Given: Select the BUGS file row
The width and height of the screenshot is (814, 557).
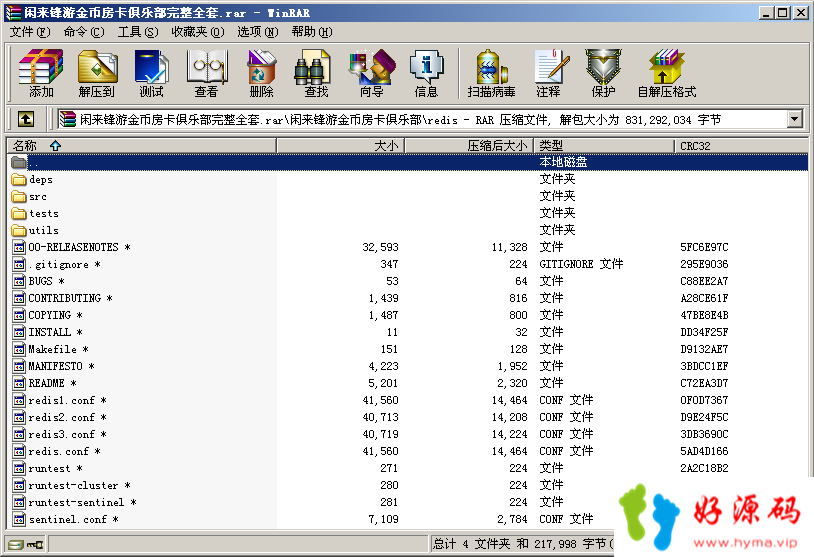Looking at the screenshot, I should (408, 281).
